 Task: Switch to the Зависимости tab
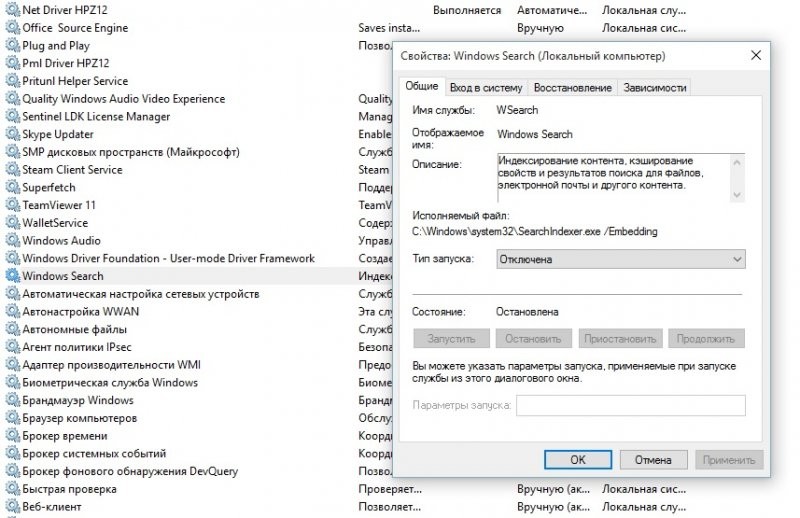click(654, 88)
